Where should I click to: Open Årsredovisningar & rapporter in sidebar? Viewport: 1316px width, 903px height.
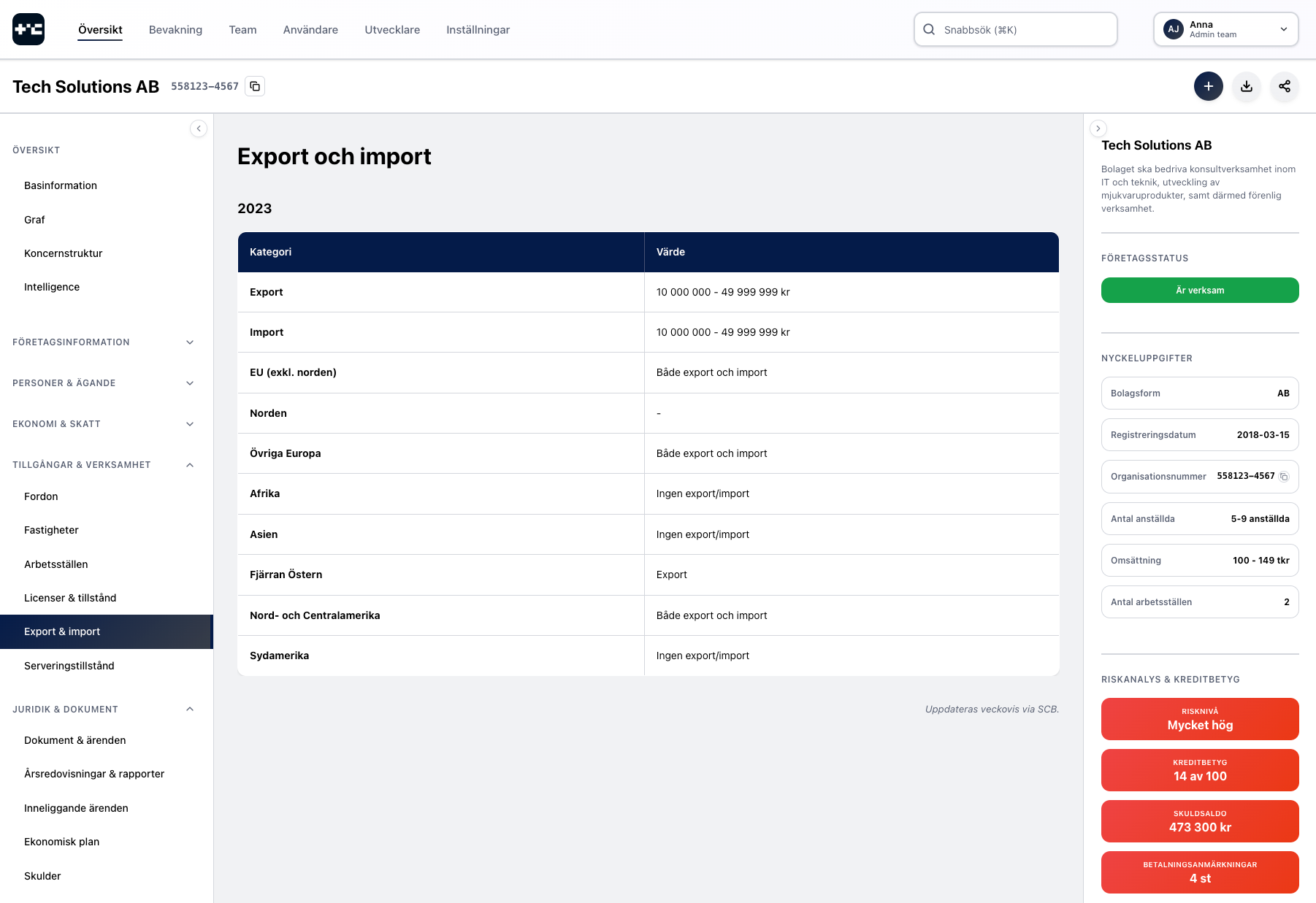click(94, 774)
